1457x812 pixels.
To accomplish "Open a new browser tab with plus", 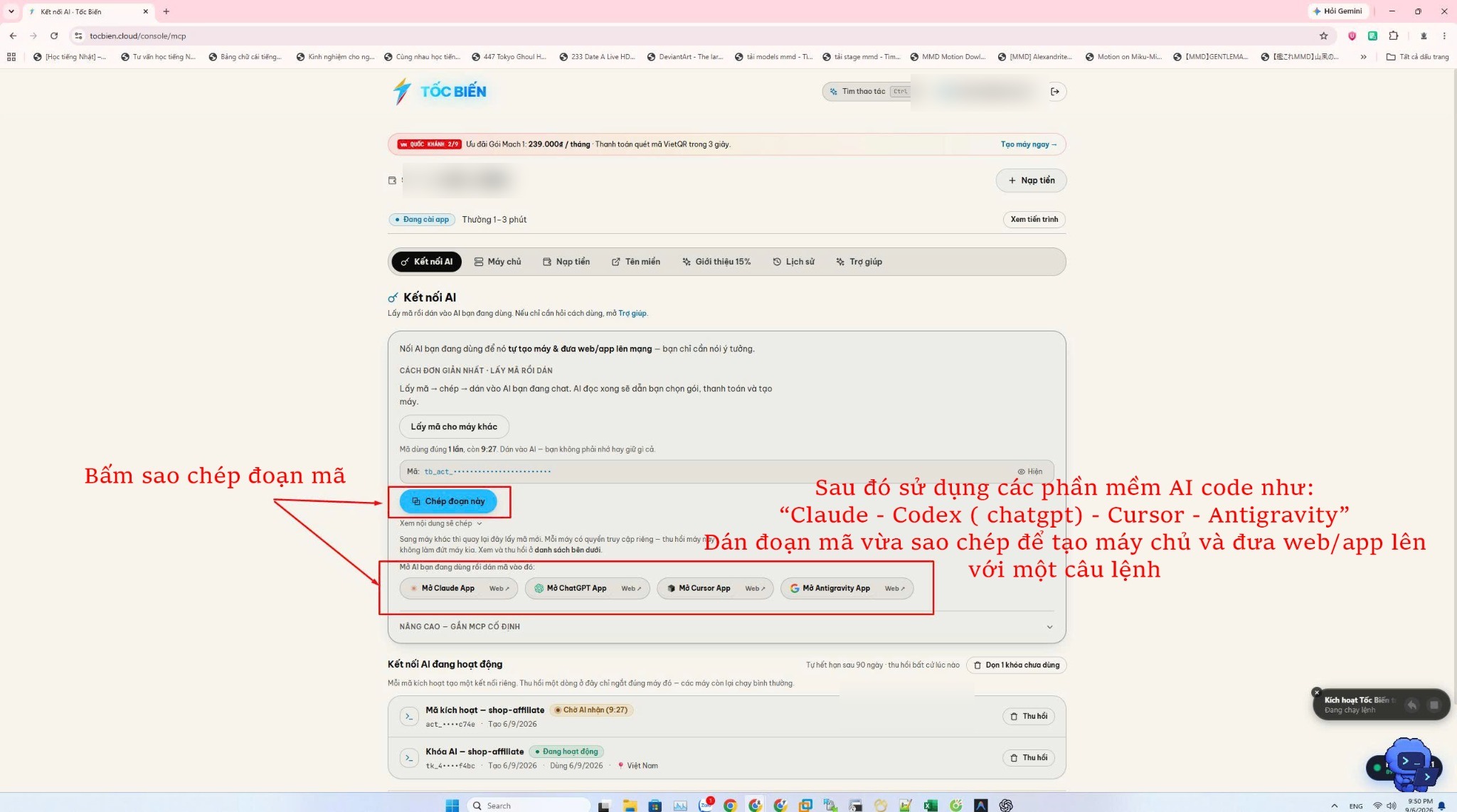I will click(x=166, y=11).
